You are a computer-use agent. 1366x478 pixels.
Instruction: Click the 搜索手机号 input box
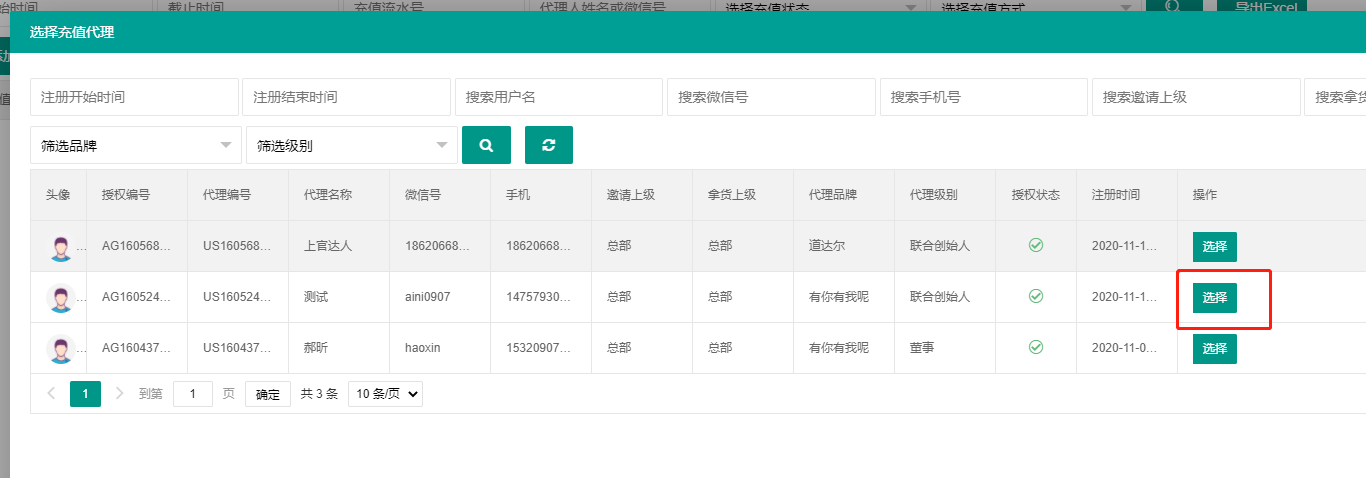coord(983,97)
